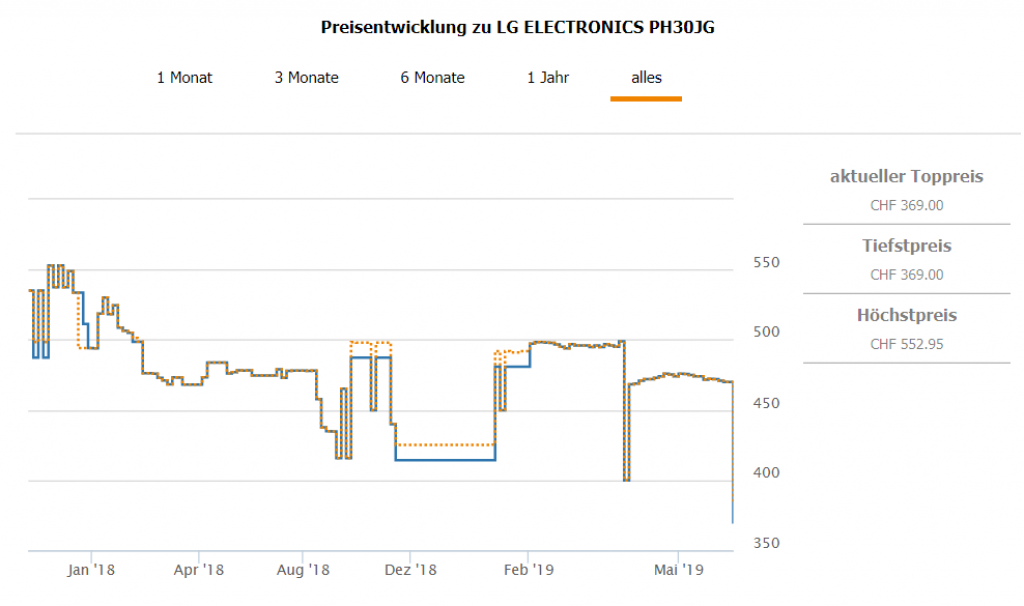The height and width of the screenshot is (606, 1024).
Task: Show the 6 Monate price history
Action: pyautogui.click(x=432, y=77)
